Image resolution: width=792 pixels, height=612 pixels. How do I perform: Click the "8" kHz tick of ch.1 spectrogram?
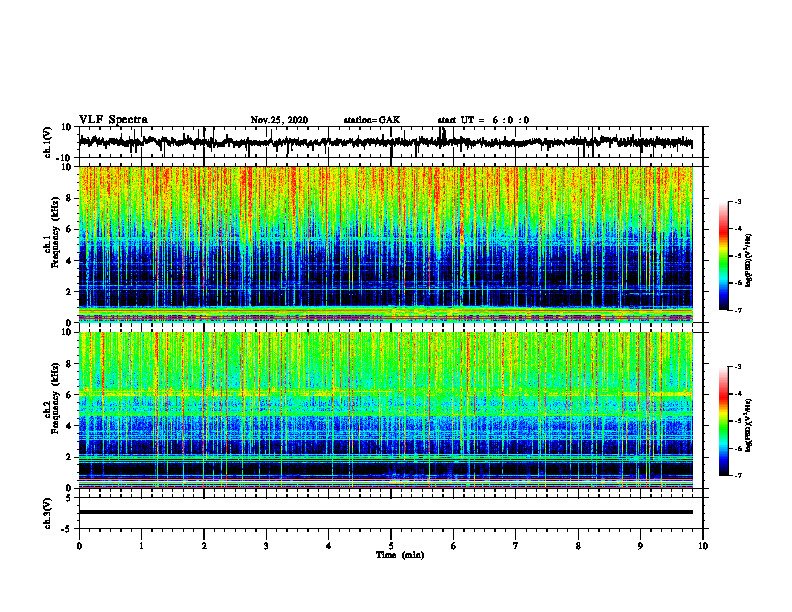coord(69,198)
